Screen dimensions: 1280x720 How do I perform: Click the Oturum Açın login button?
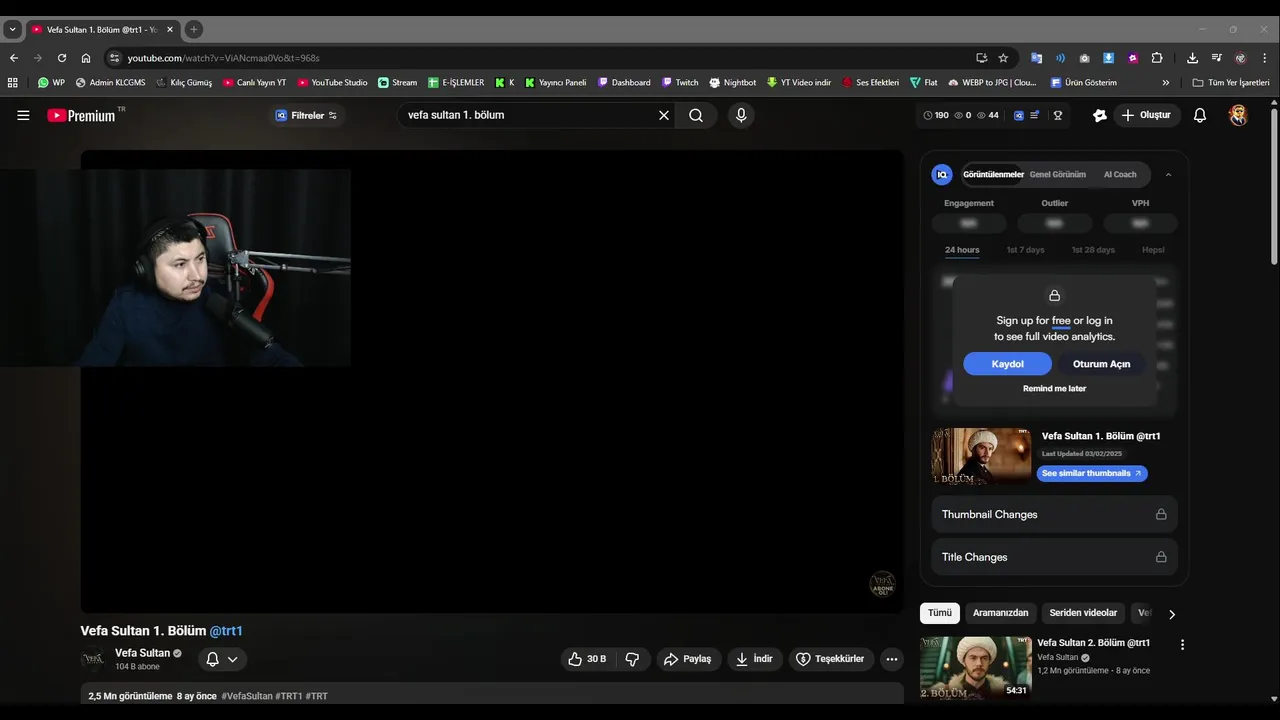click(x=1101, y=364)
